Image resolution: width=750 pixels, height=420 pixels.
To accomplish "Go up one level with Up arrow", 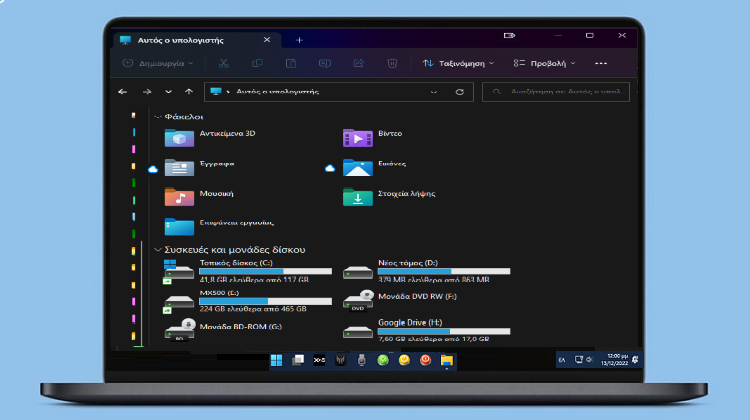I will [190, 91].
